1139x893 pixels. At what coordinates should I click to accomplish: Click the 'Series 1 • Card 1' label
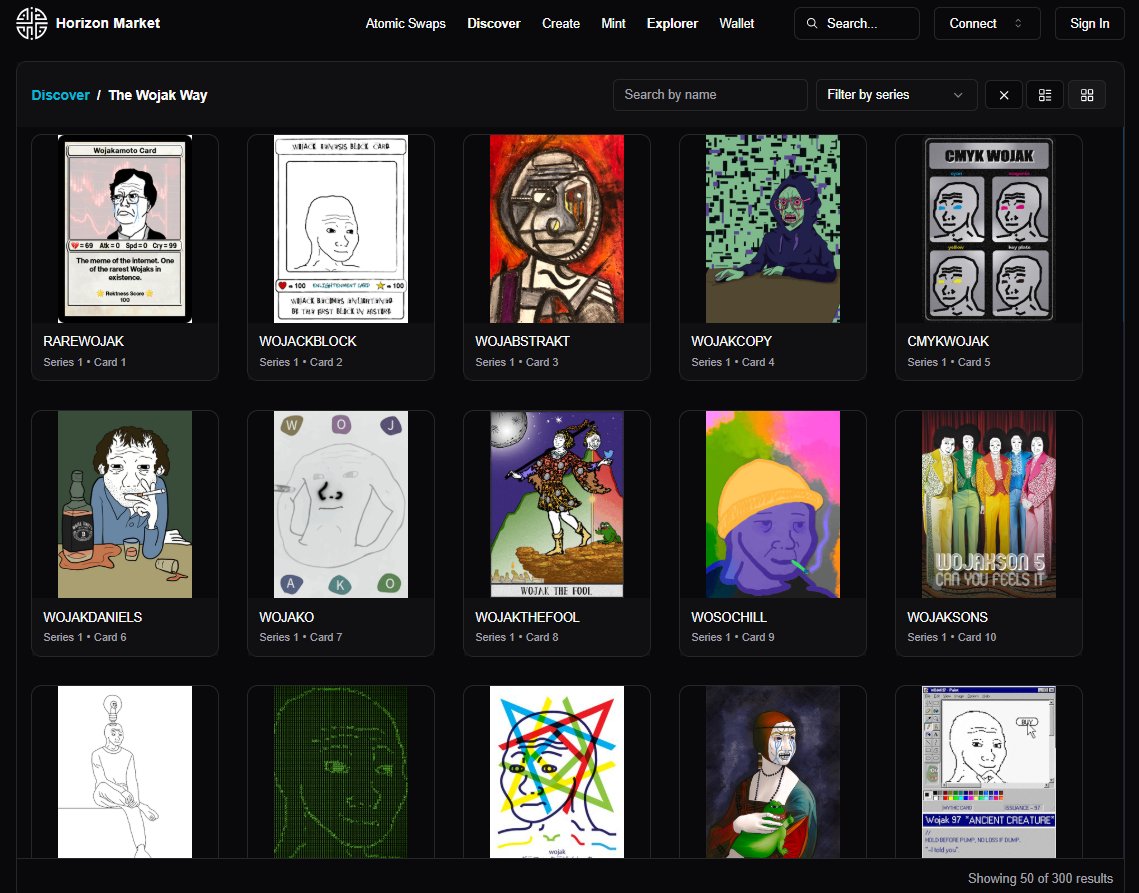[84, 362]
